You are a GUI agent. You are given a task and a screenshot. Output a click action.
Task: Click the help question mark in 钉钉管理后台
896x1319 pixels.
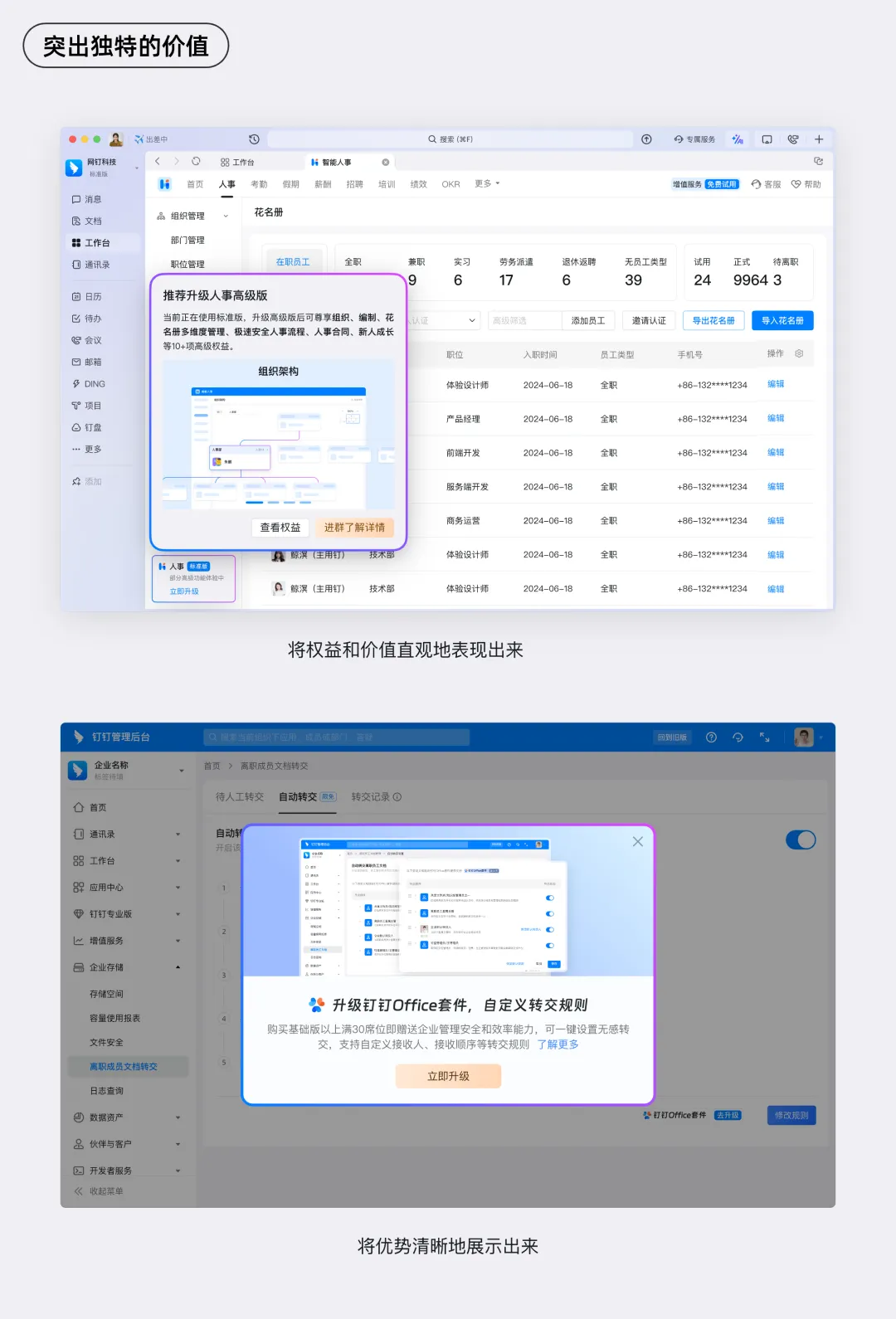point(711,737)
